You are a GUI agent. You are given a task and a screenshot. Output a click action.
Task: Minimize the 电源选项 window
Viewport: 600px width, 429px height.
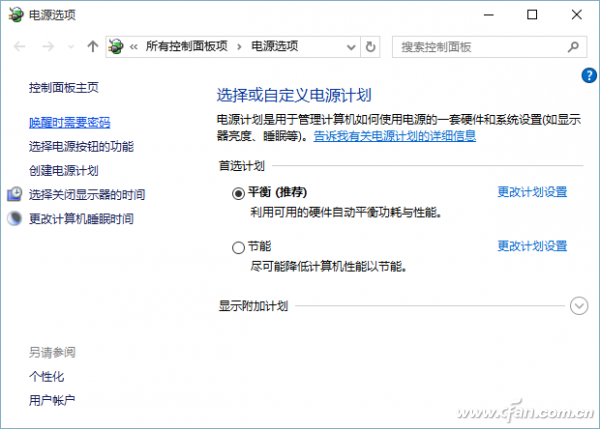coord(489,15)
